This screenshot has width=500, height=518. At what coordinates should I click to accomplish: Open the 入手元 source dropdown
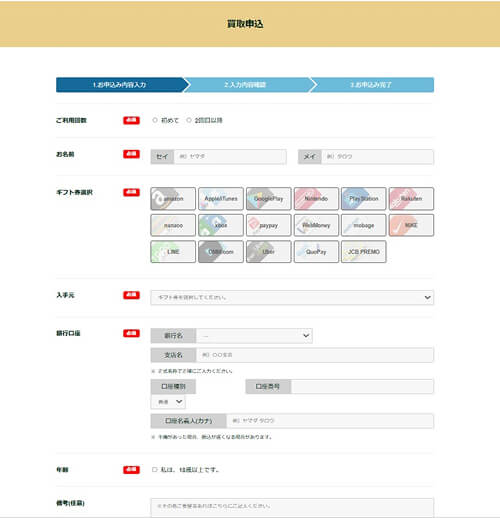pos(292,297)
